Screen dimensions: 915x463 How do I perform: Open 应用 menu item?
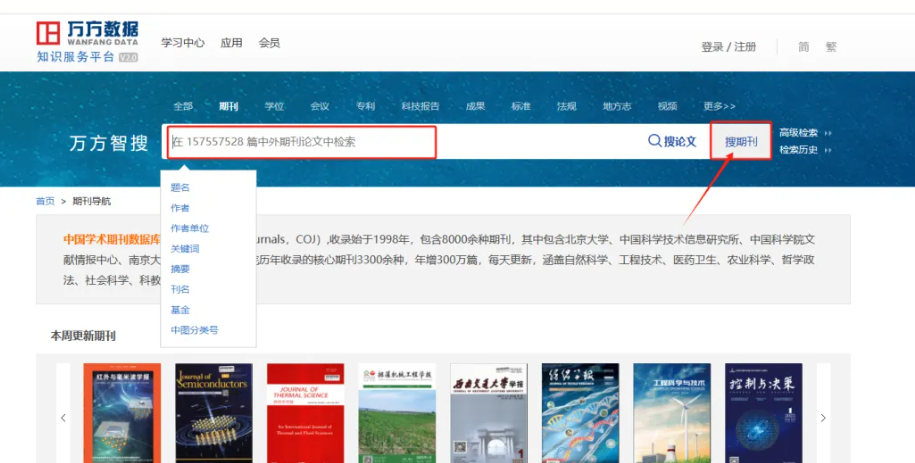click(231, 43)
